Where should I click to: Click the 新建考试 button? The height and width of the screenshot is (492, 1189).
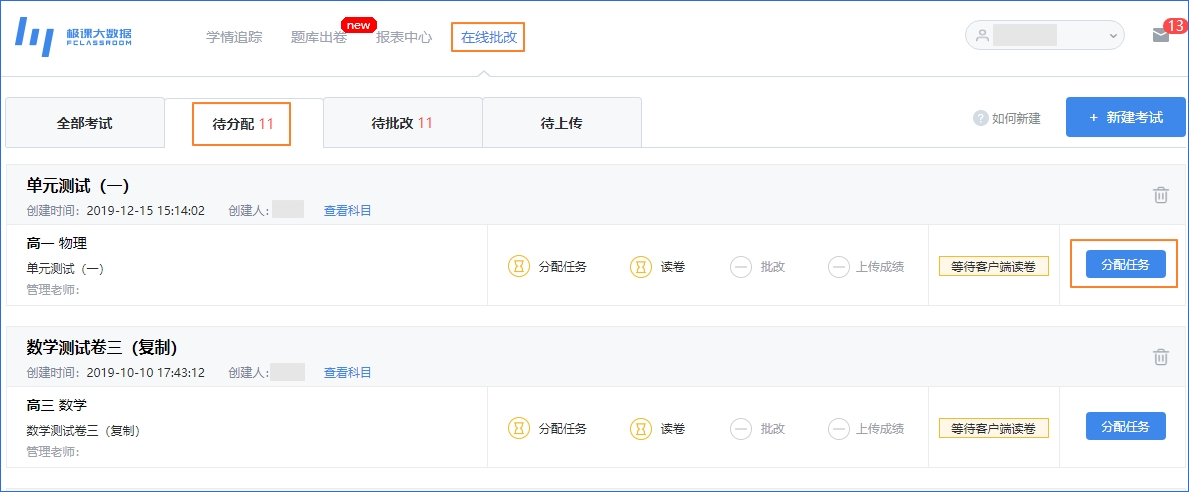(x=1125, y=118)
